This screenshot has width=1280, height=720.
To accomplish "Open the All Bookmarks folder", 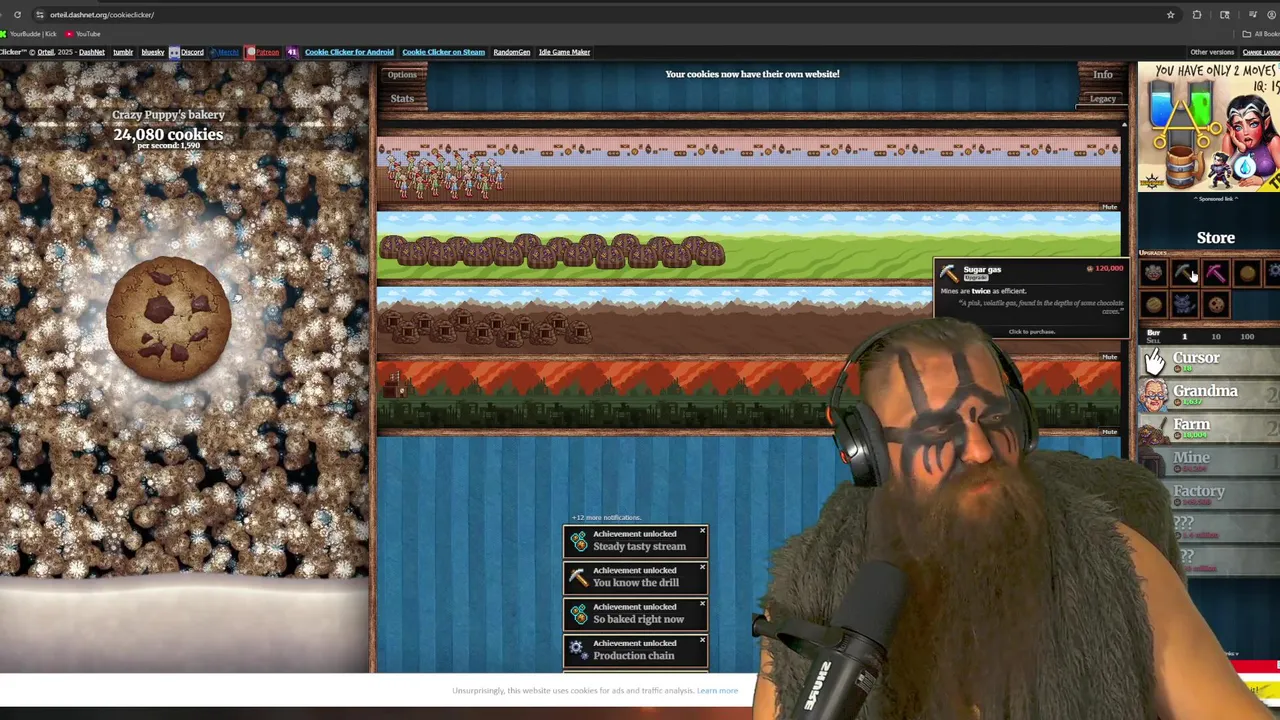I will point(1261,34).
